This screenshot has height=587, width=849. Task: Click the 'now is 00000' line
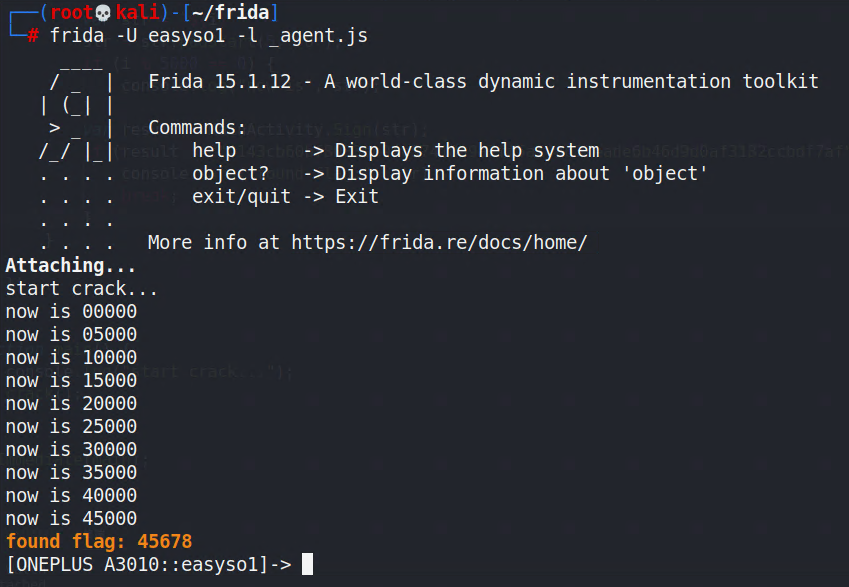71,311
